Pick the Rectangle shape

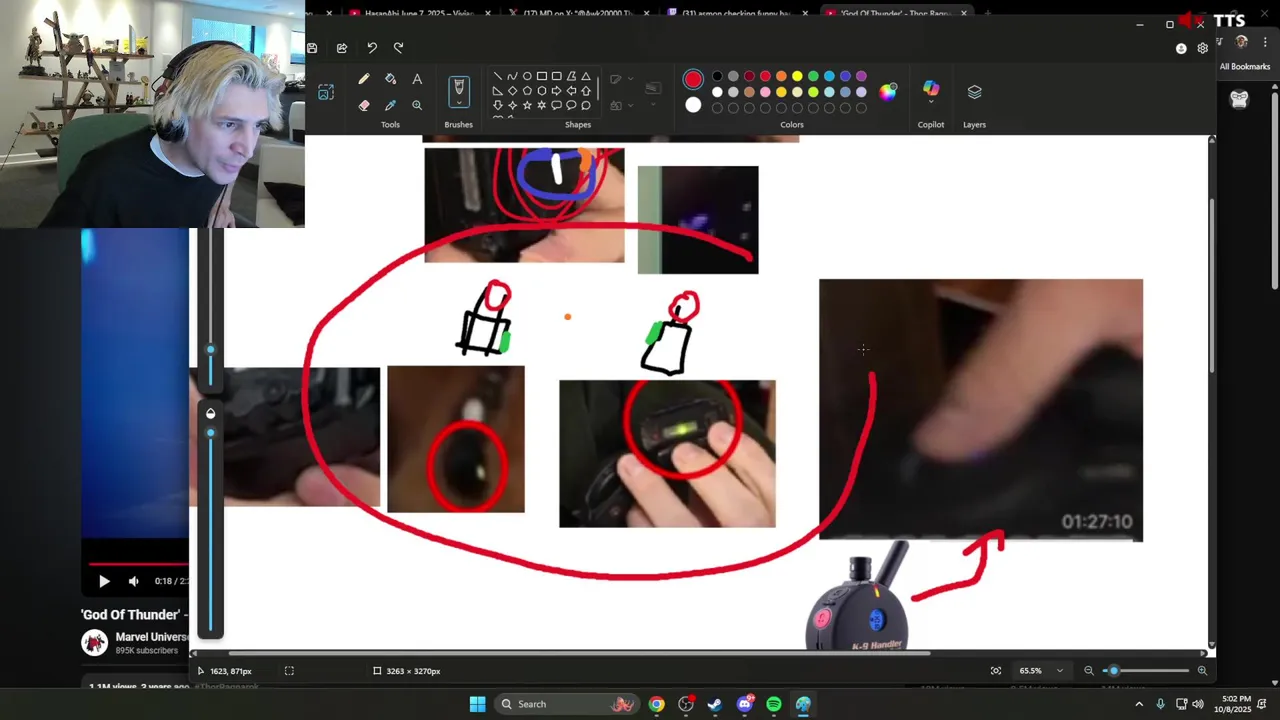pos(542,76)
